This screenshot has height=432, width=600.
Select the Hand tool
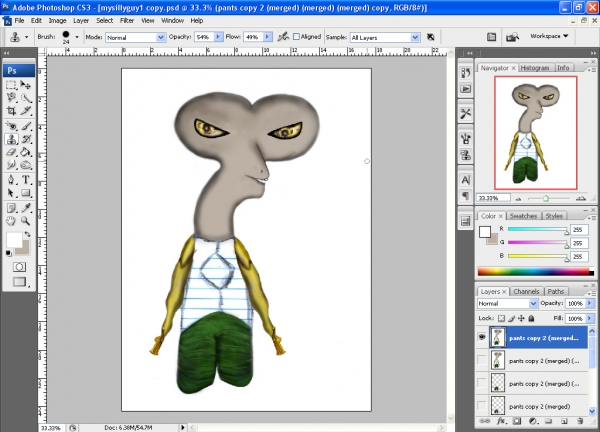(11, 221)
